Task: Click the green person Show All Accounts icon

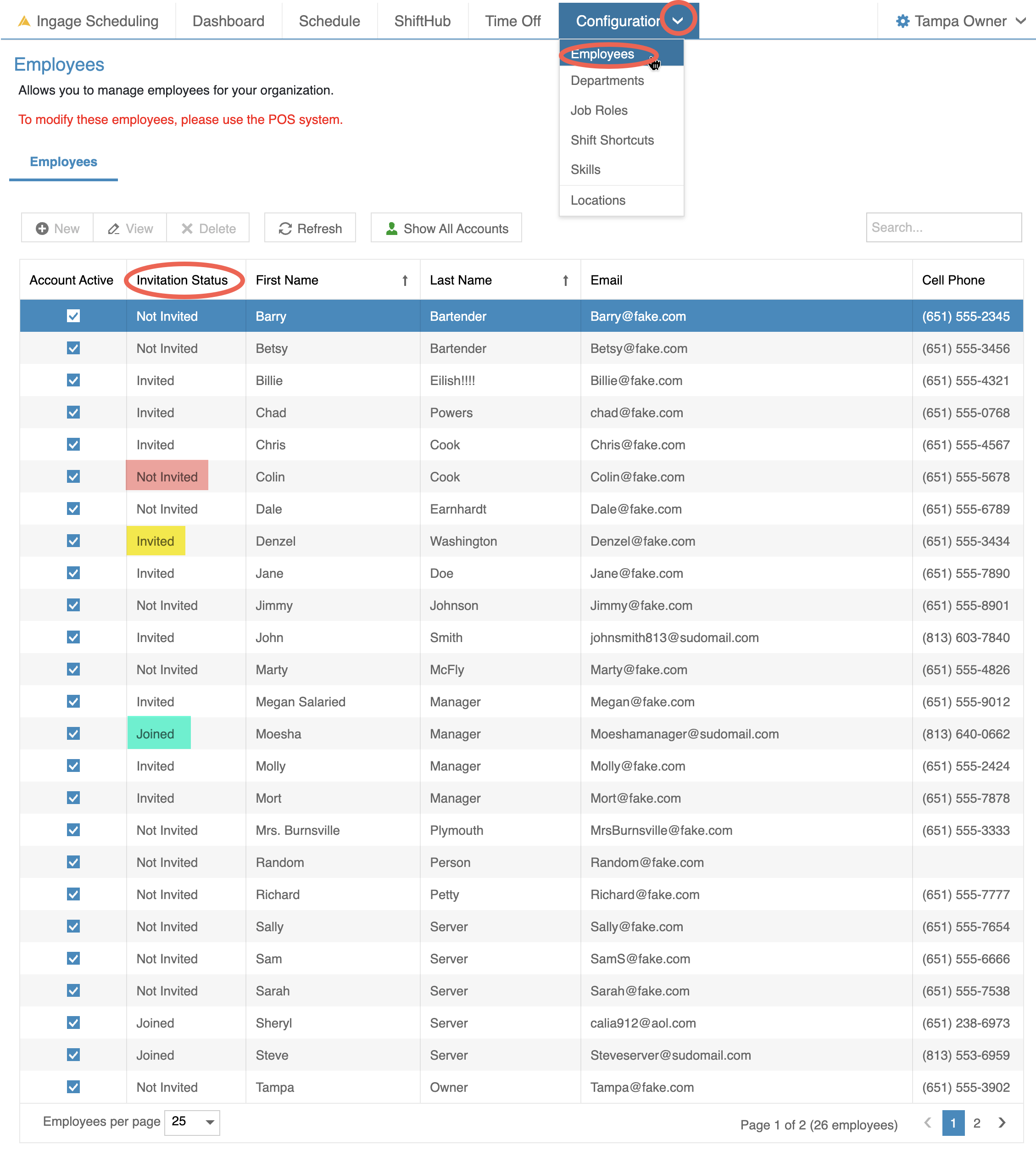Action: (392, 228)
